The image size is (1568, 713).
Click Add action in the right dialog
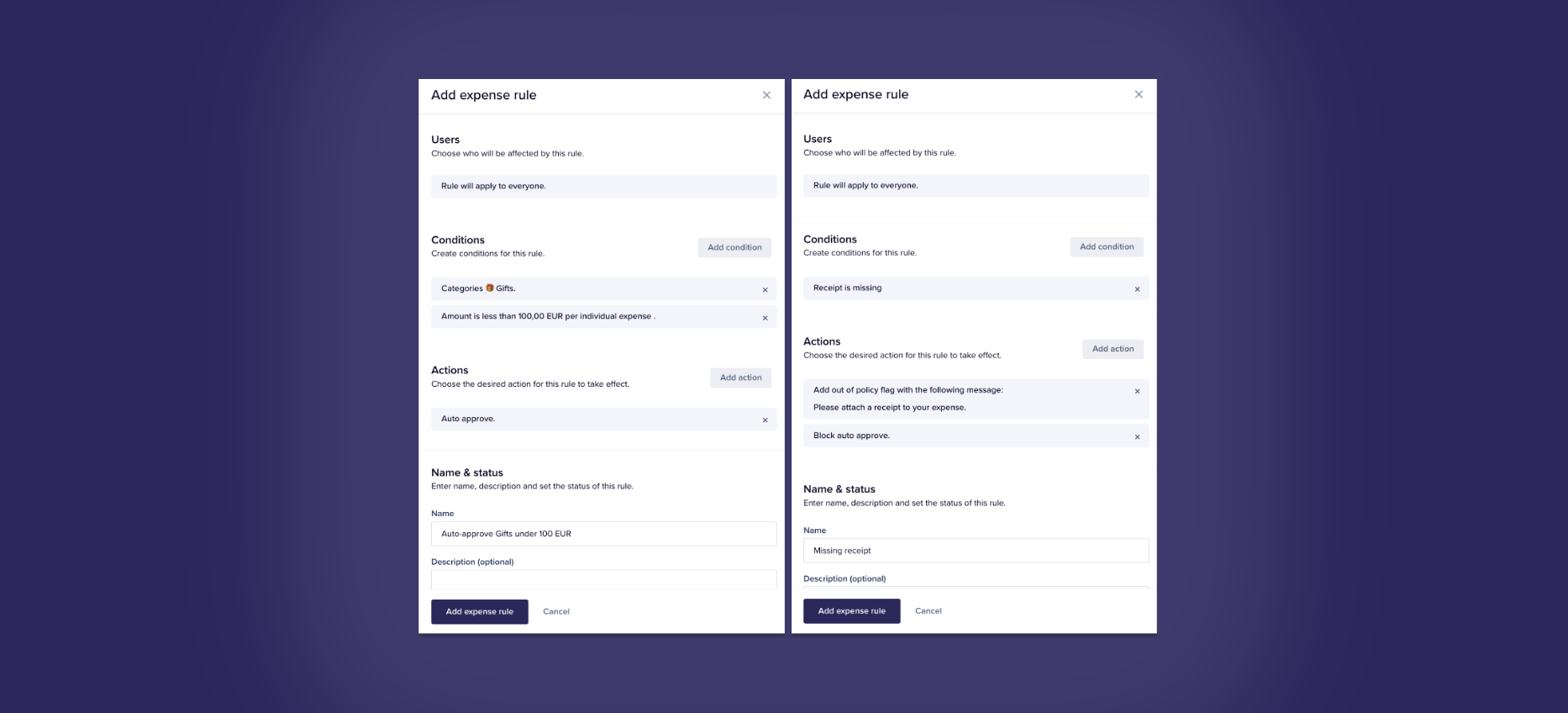pyautogui.click(x=1113, y=349)
